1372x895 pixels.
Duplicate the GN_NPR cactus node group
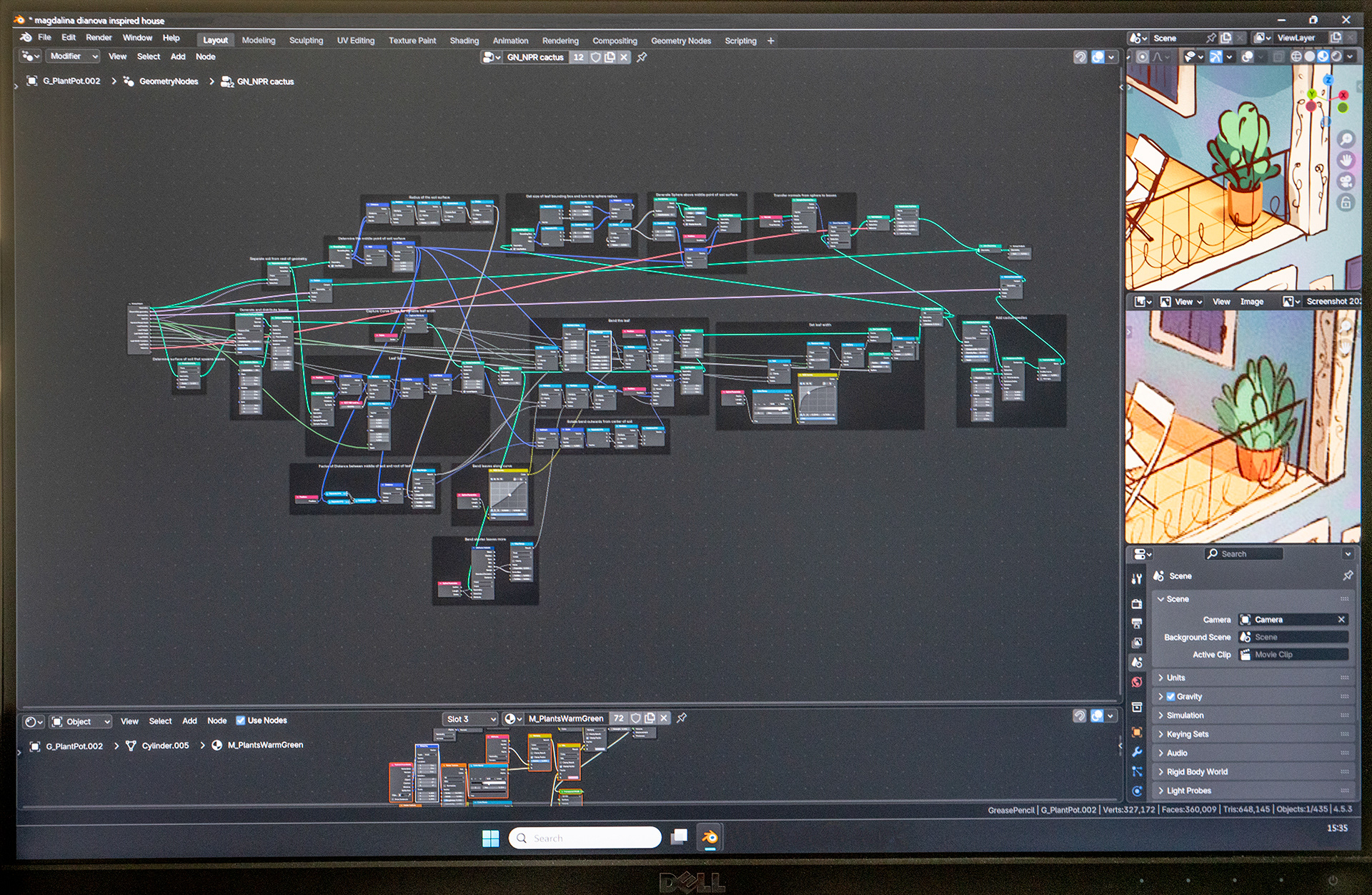(x=610, y=57)
